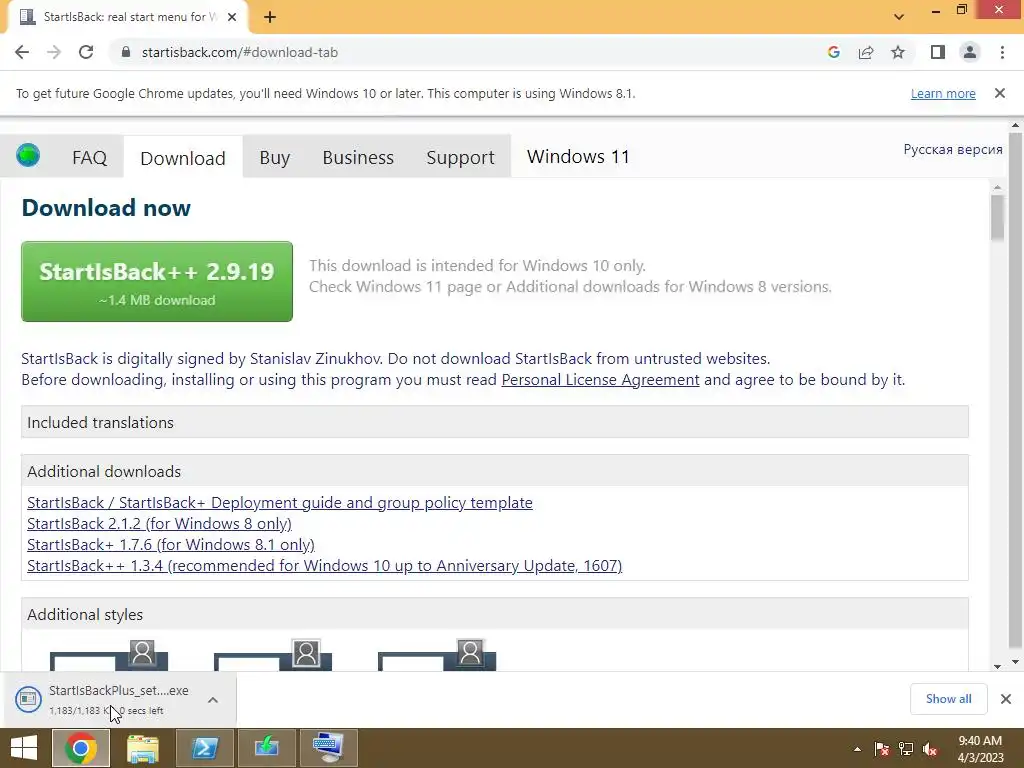Open PowerShell from taskbar
Image resolution: width=1024 pixels, height=768 pixels.
tap(204, 748)
